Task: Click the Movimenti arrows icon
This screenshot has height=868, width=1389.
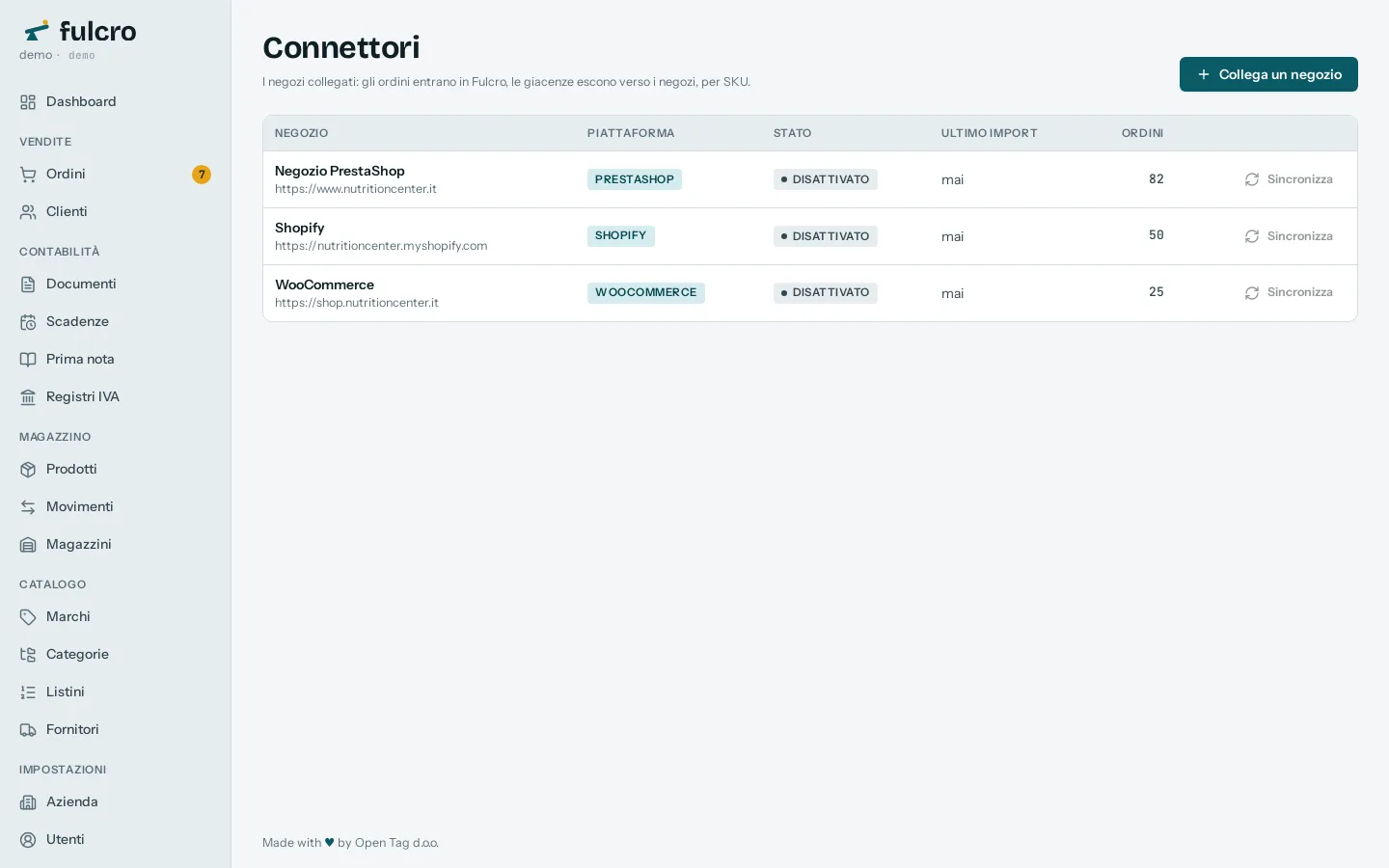Action: (x=28, y=507)
